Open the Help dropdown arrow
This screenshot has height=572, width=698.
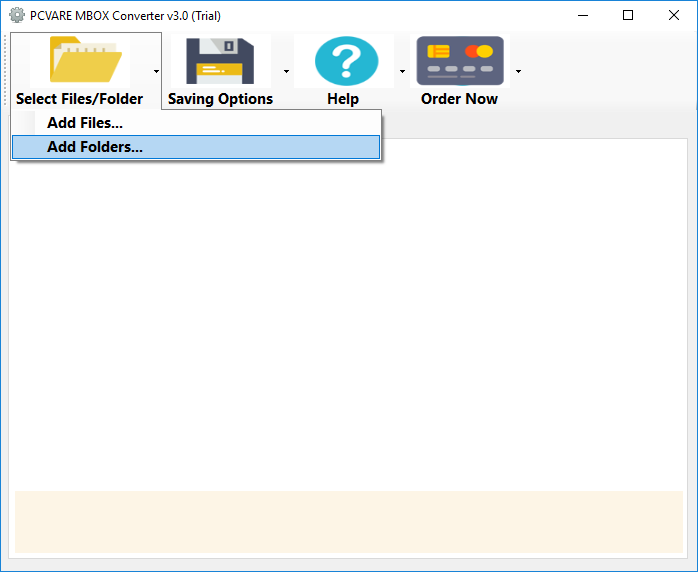pyautogui.click(x=402, y=71)
